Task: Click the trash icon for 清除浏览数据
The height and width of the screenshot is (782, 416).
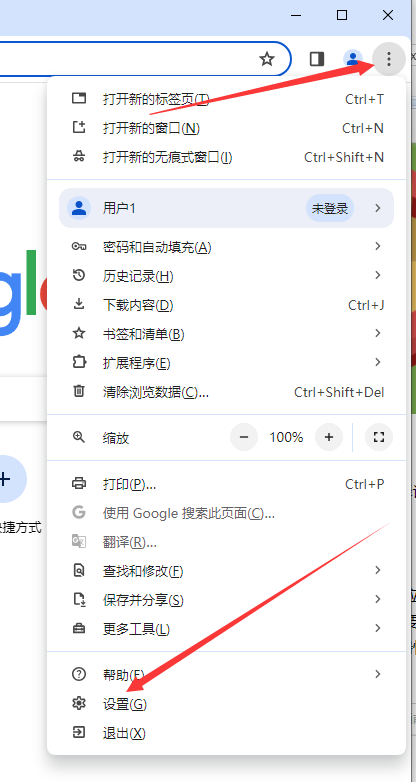Action: [79, 391]
